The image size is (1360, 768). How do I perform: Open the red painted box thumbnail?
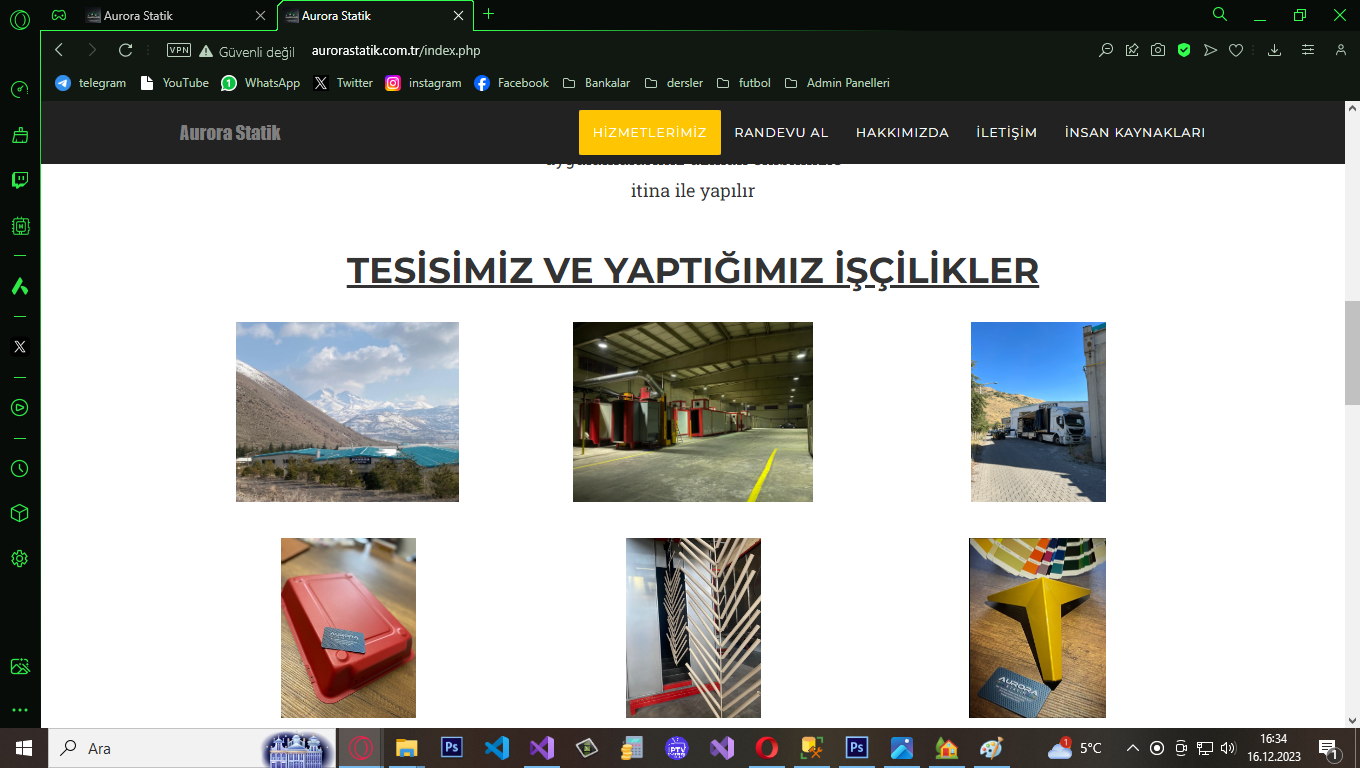pos(348,628)
